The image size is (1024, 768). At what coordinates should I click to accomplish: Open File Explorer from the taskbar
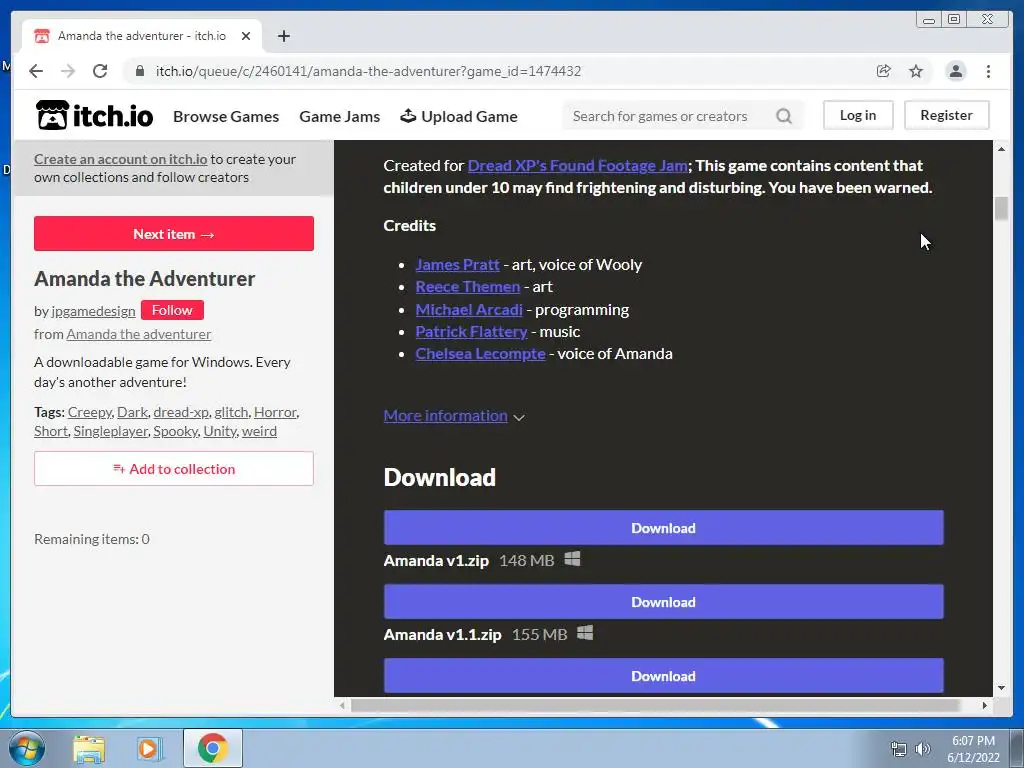point(89,748)
